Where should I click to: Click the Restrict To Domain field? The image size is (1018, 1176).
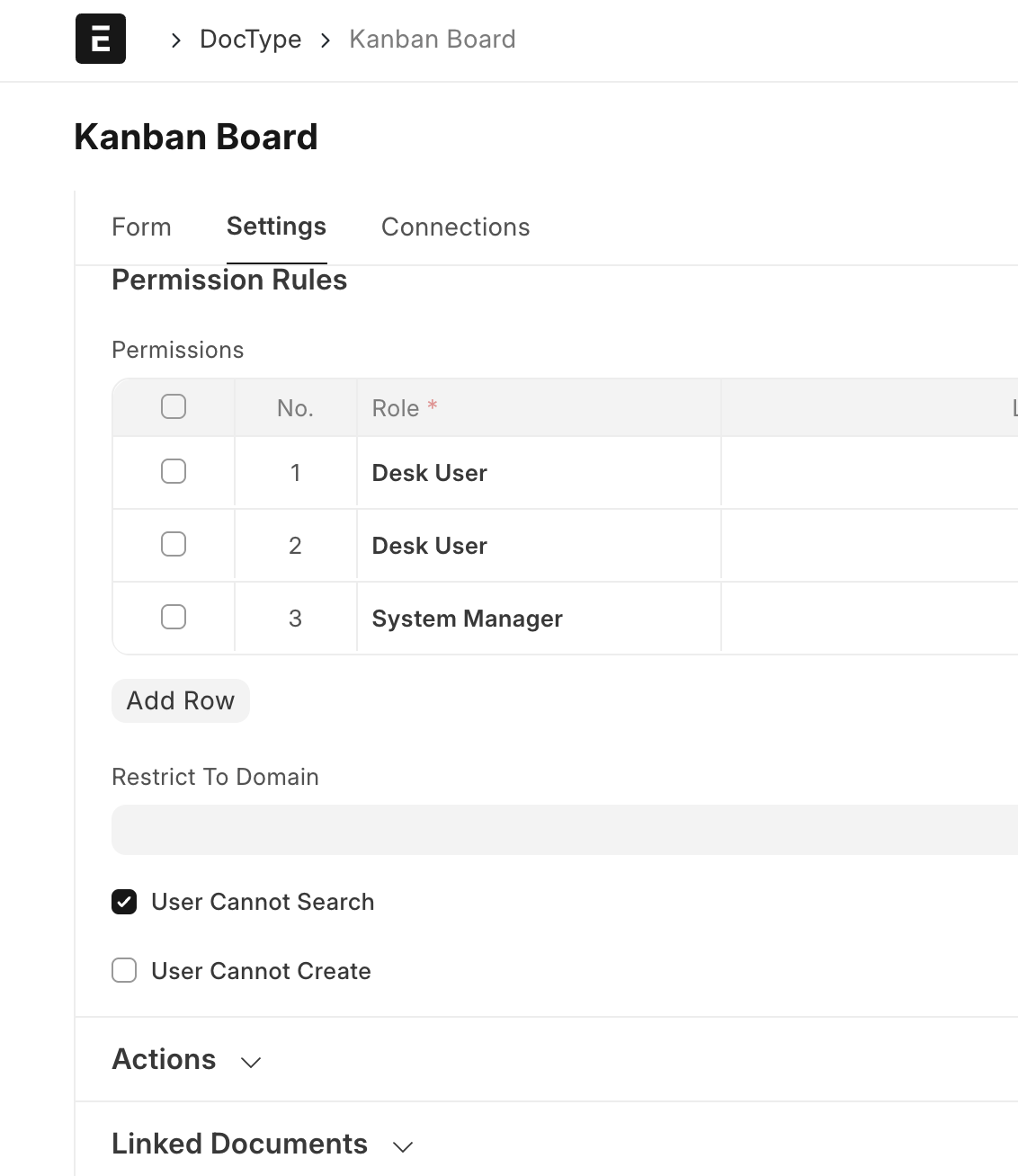pos(565,829)
